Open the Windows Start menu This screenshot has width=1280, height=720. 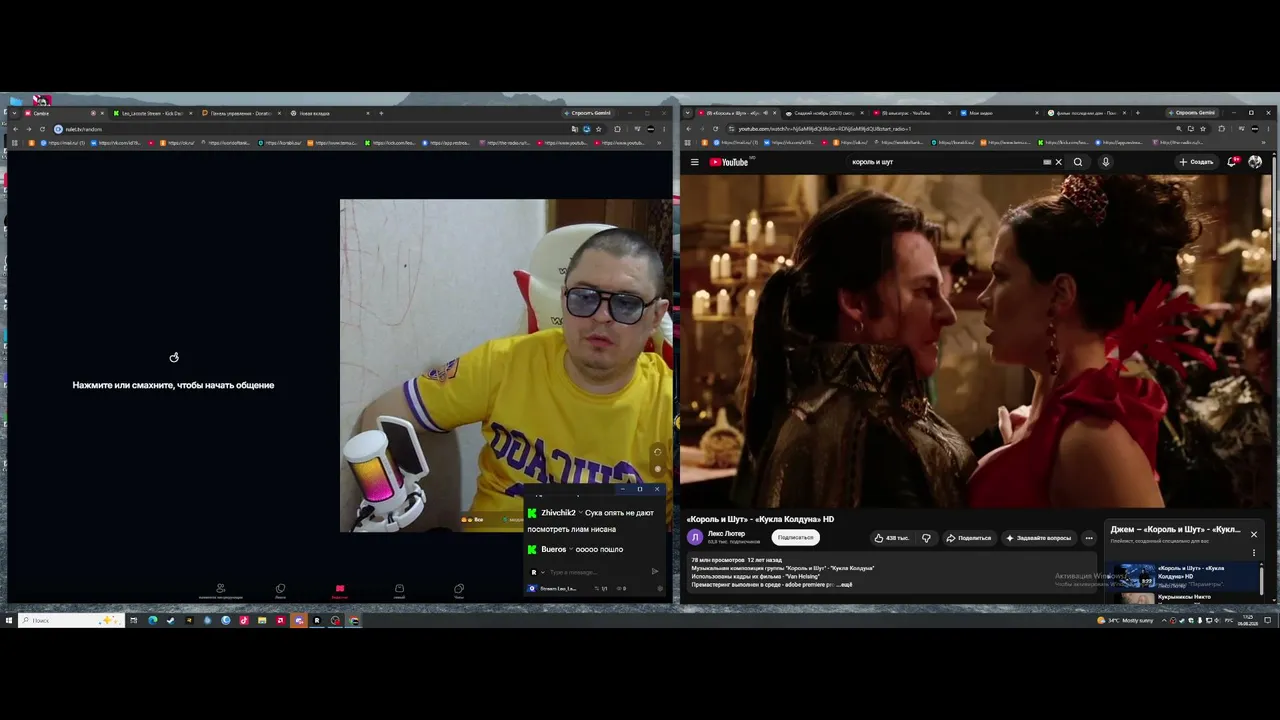pyautogui.click(x=8, y=620)
